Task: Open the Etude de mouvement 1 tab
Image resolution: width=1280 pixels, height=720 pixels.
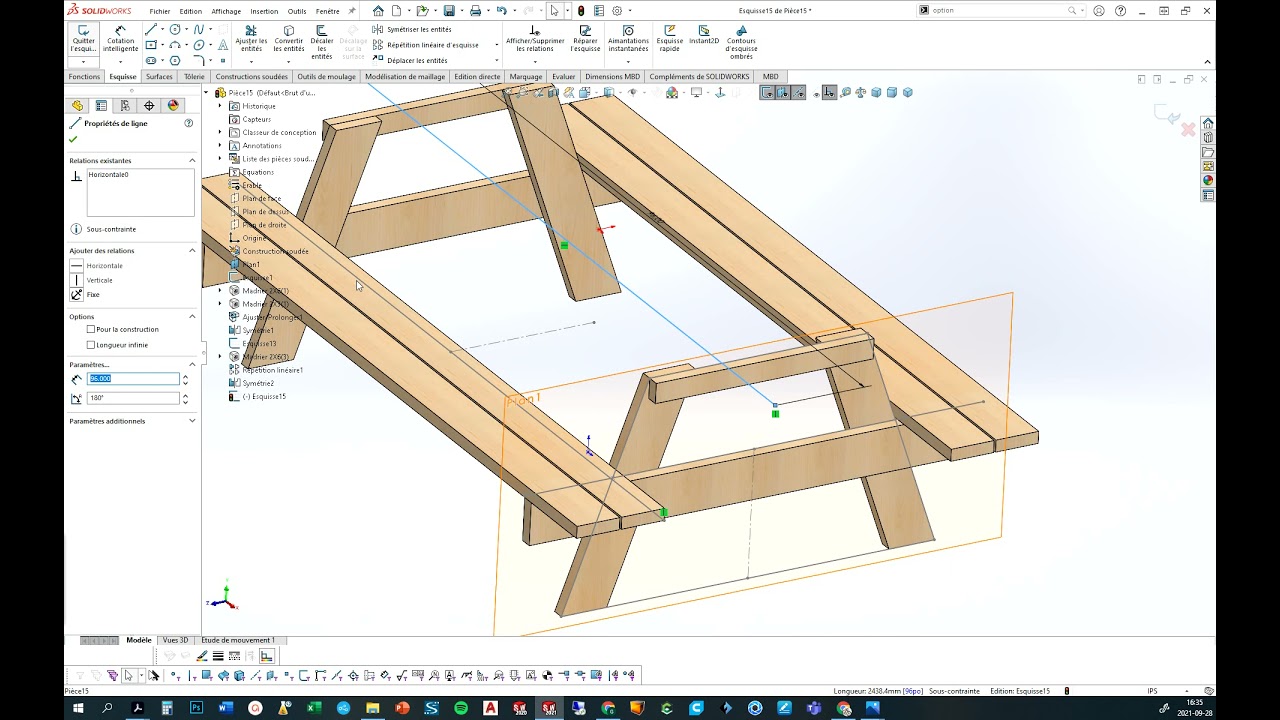Action: 238,640
